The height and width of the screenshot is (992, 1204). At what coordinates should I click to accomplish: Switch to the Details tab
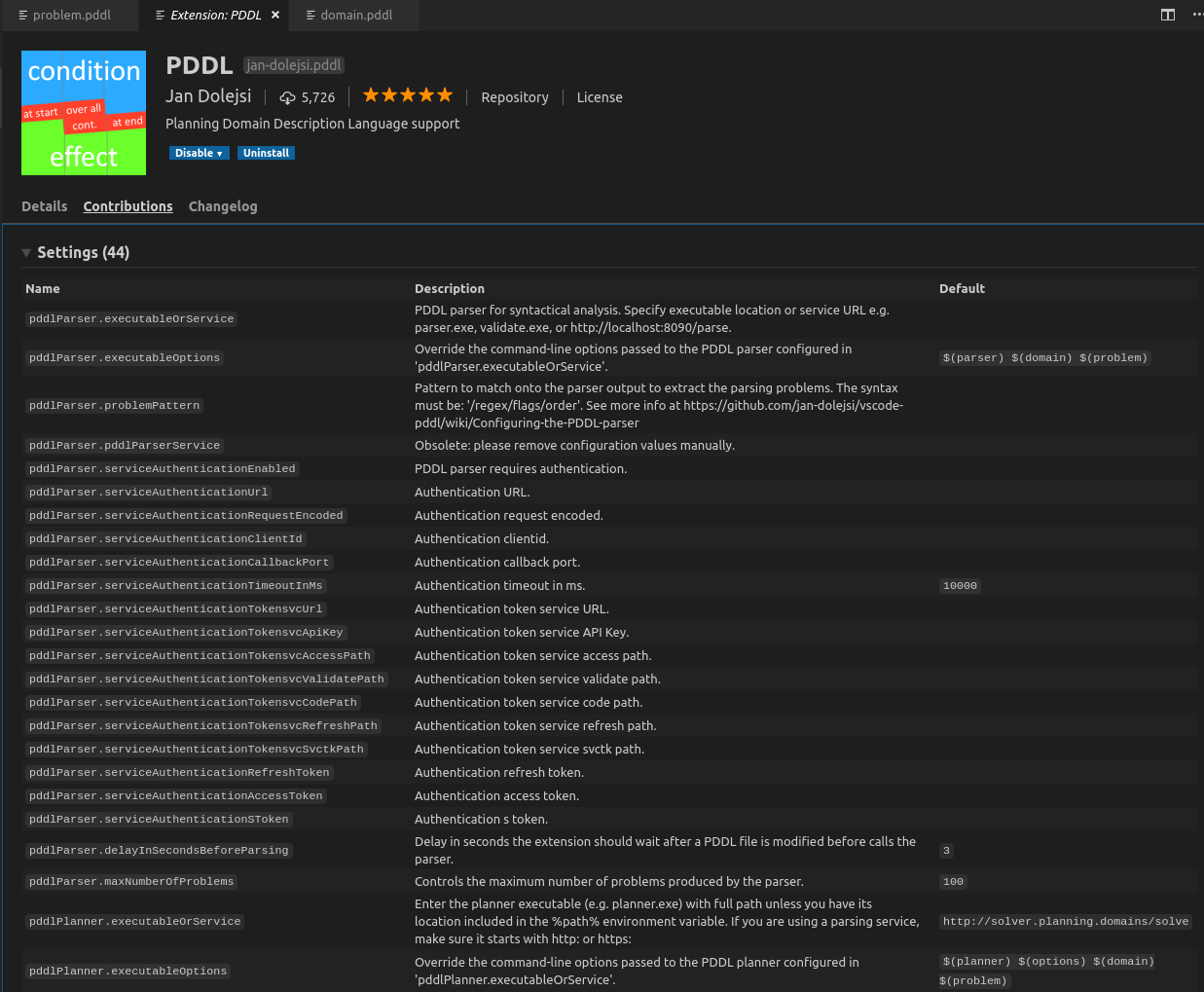[44, 206]
